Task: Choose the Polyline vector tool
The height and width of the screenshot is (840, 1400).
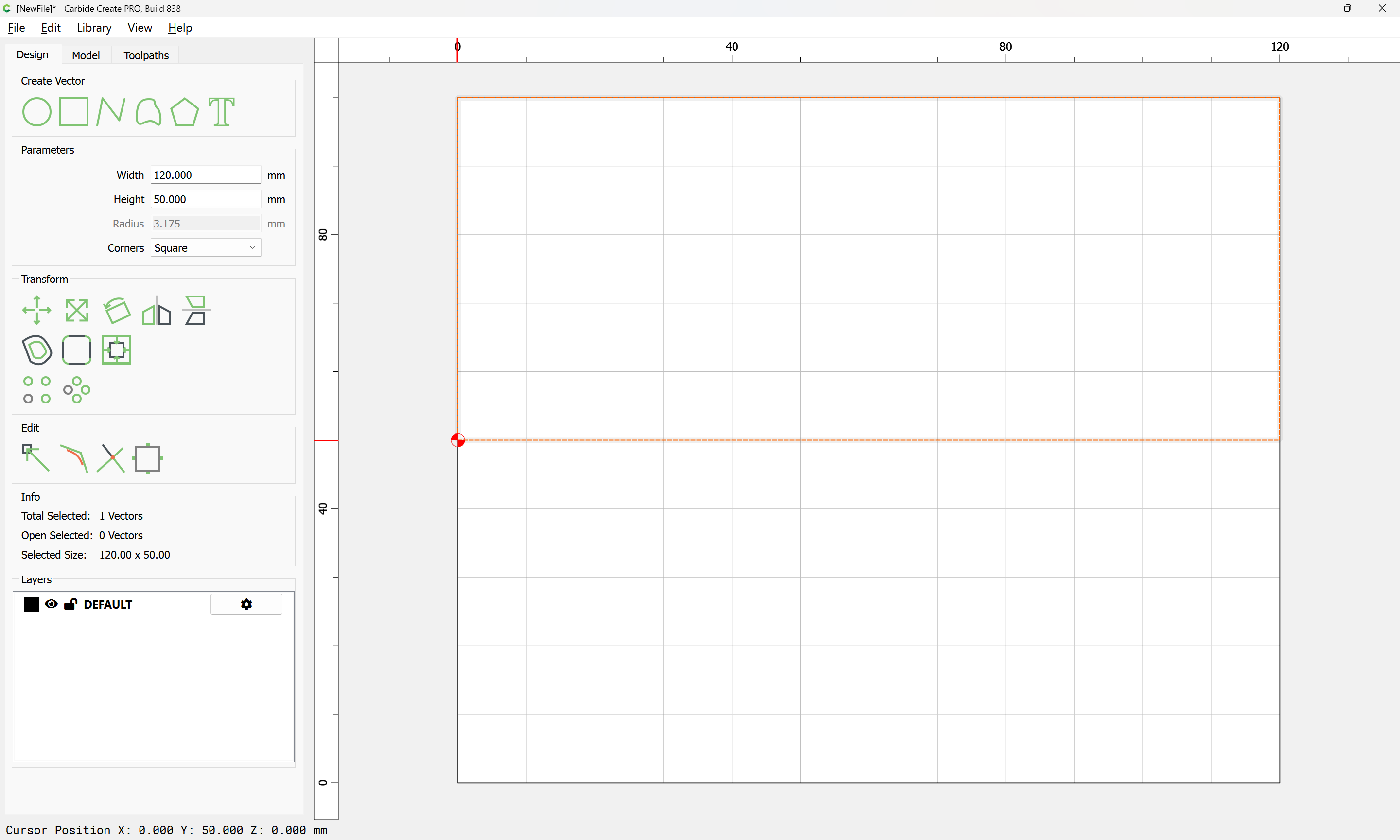Action: point(110,111)
